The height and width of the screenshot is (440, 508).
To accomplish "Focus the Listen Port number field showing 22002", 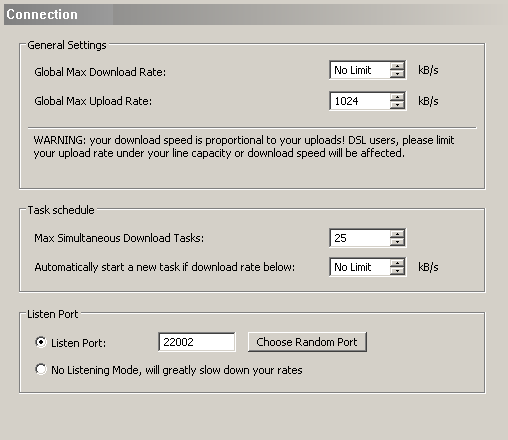I will [x=197, y=342].
